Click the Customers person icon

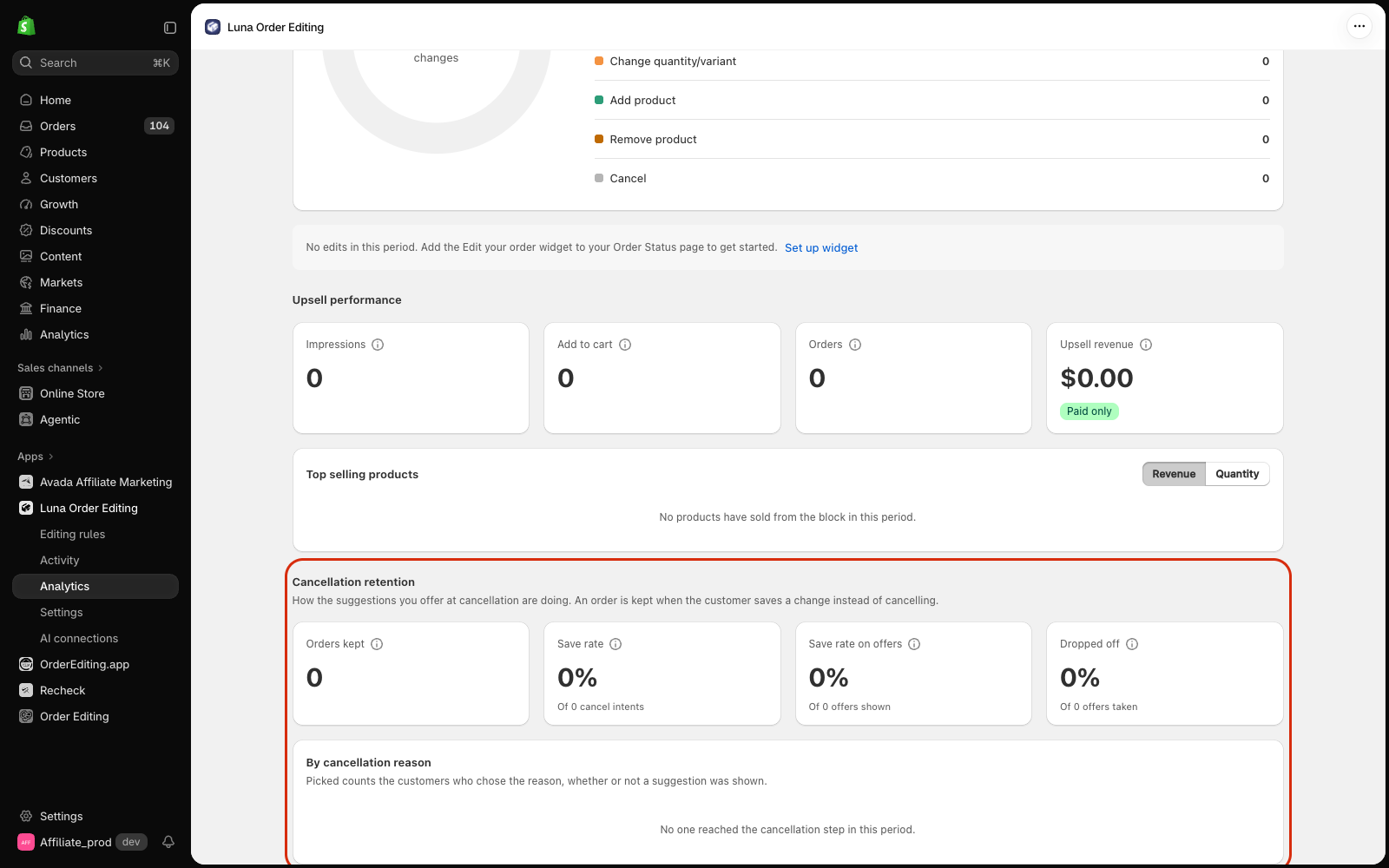(26, 178)
